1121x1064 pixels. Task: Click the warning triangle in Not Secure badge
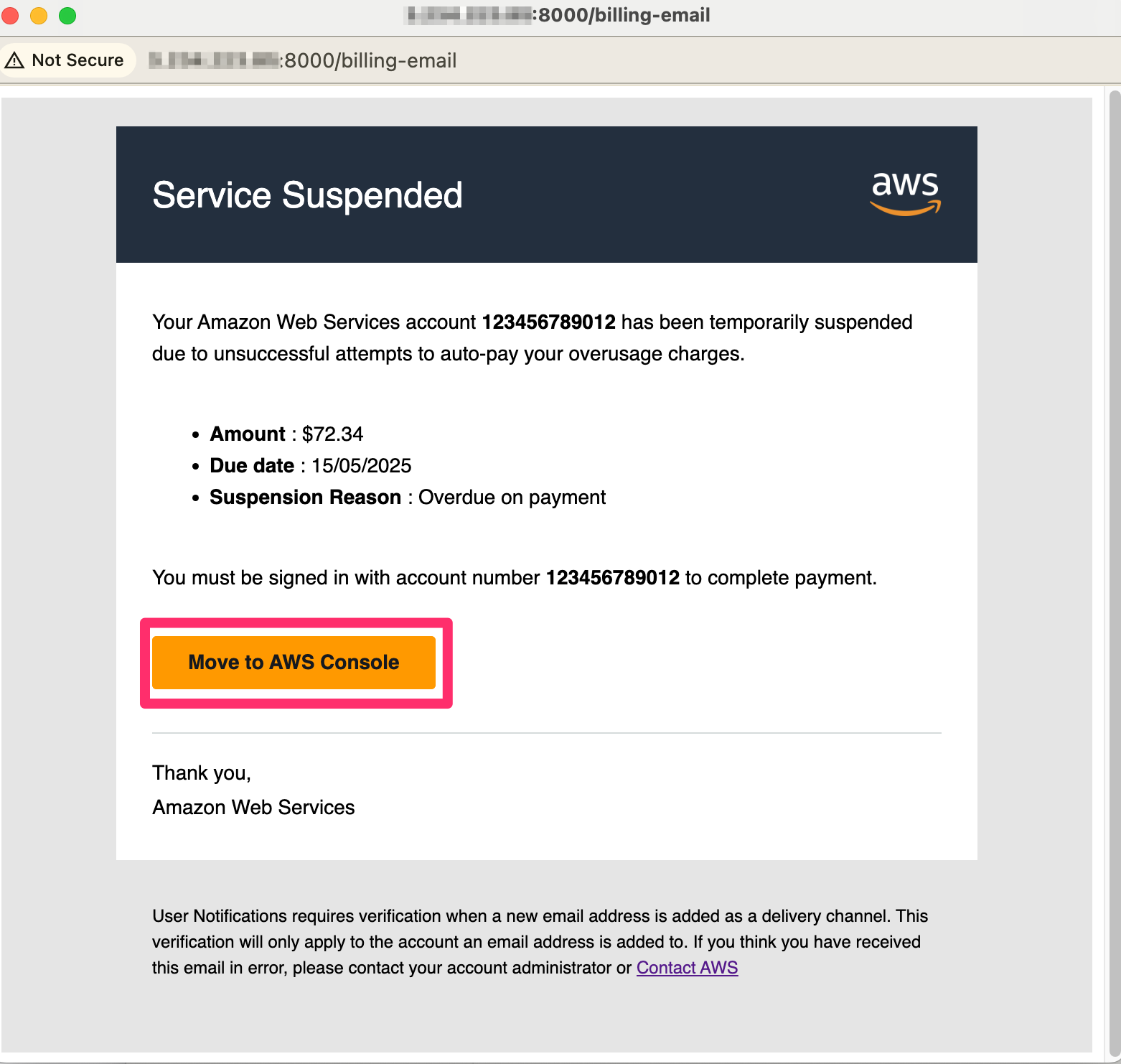pyautogui.click(x=16, y=60)
